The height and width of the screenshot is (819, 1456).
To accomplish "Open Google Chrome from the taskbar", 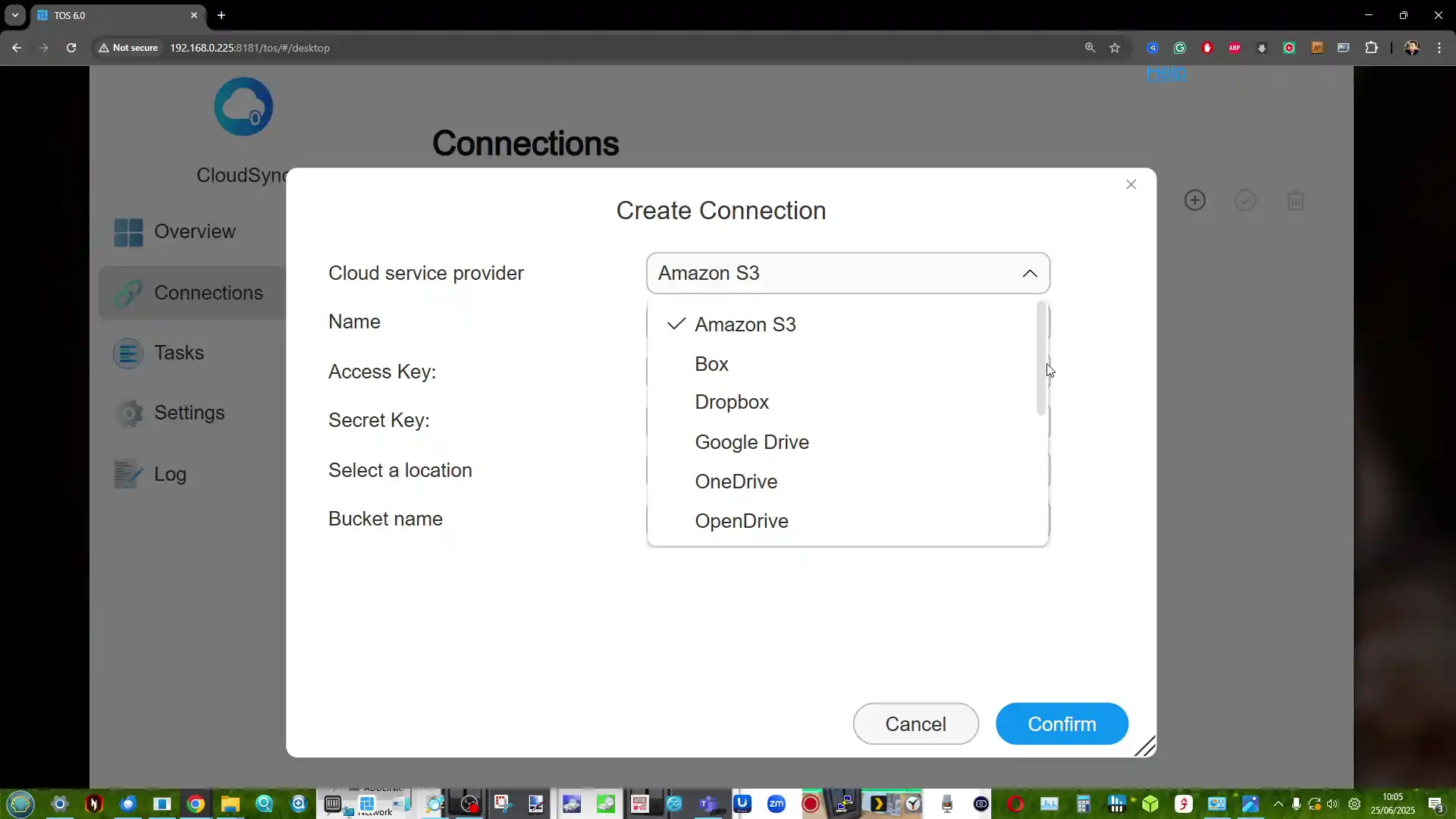I will pos(196,804).
